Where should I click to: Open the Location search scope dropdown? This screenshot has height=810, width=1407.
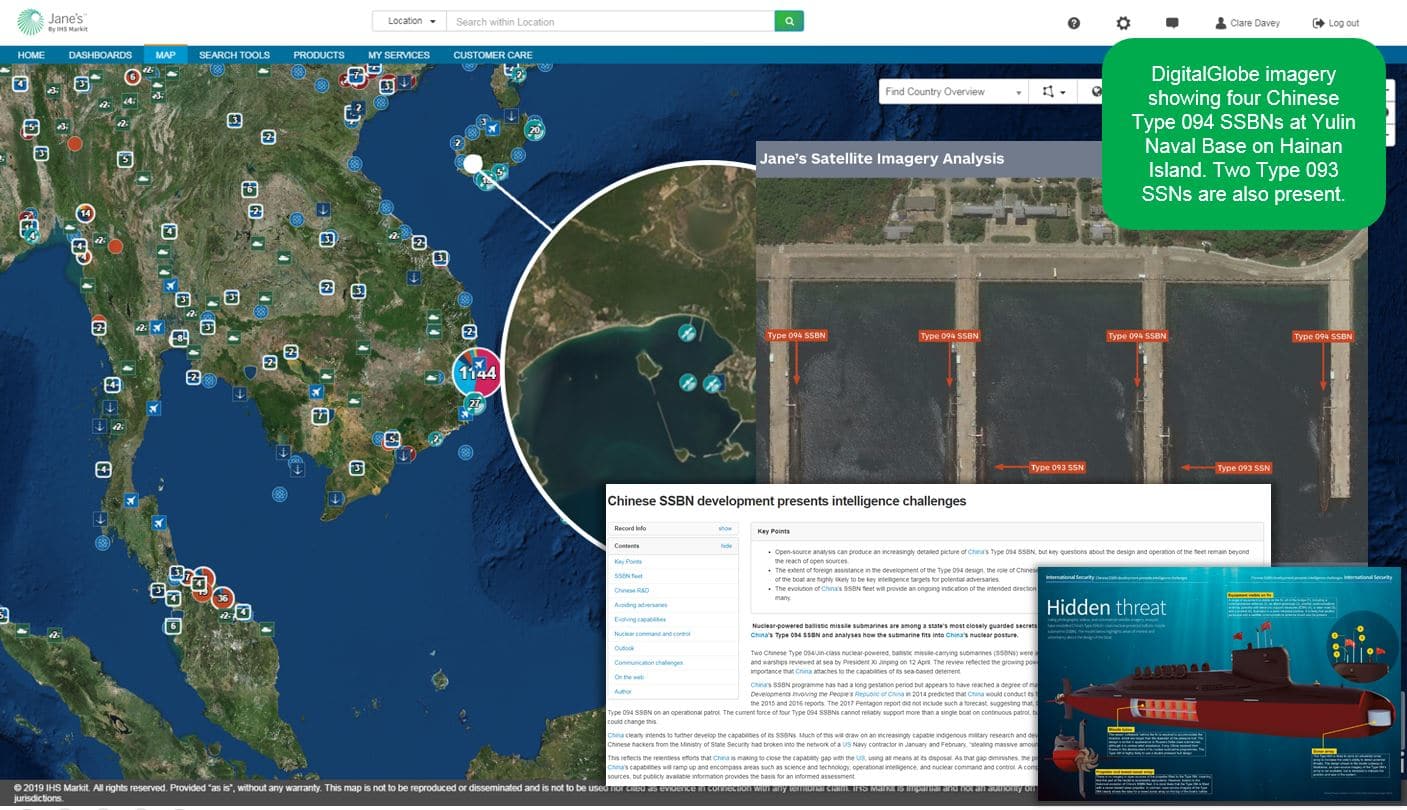coord(408,21)
